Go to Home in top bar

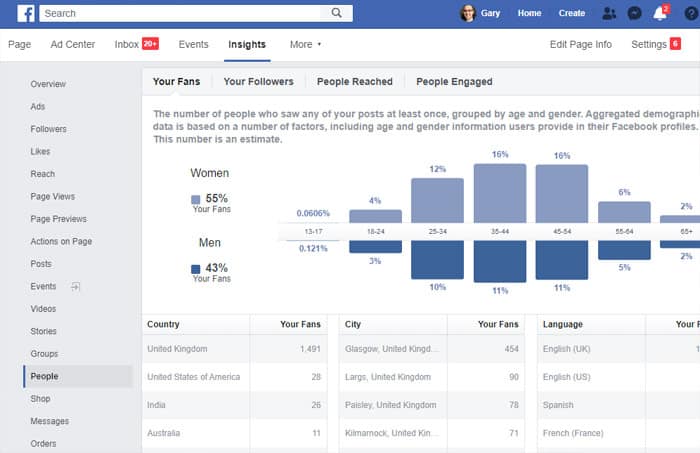529,13
